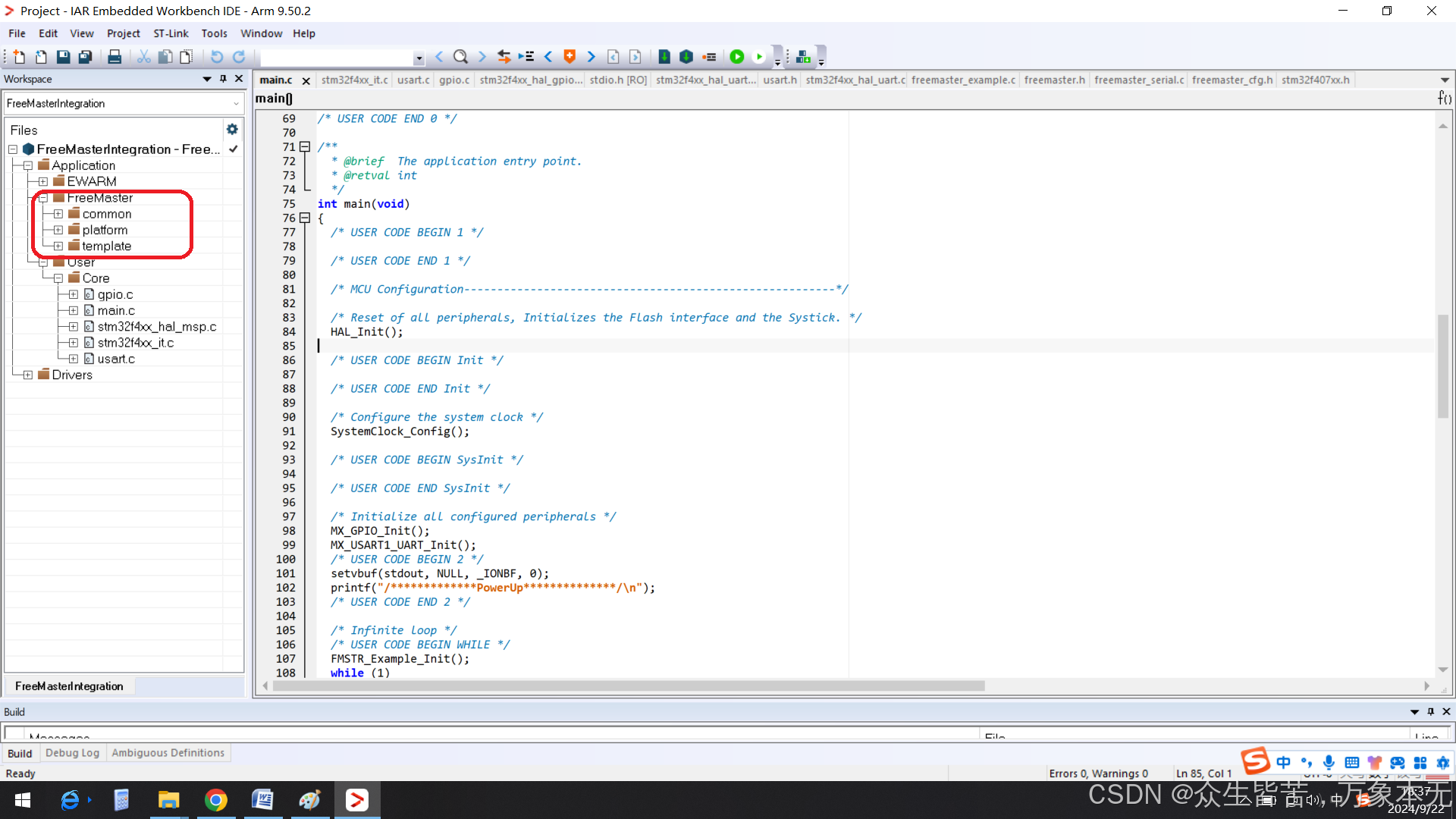Cut selected text with the scissors icon

click(143, 56)
